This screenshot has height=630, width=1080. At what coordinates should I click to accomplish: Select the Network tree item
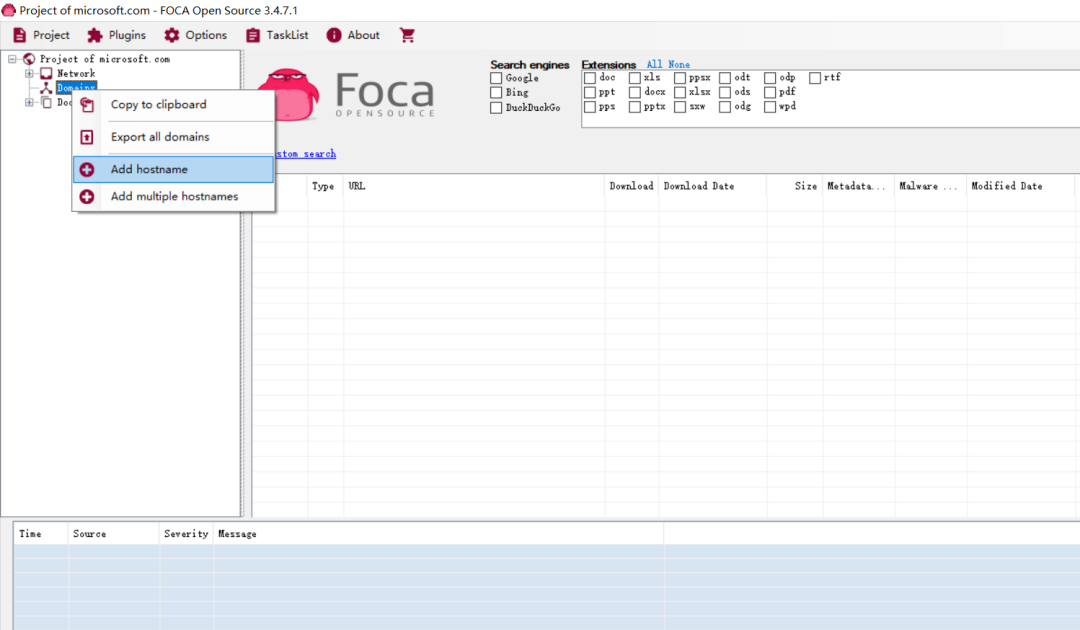[x=76, y=74]
